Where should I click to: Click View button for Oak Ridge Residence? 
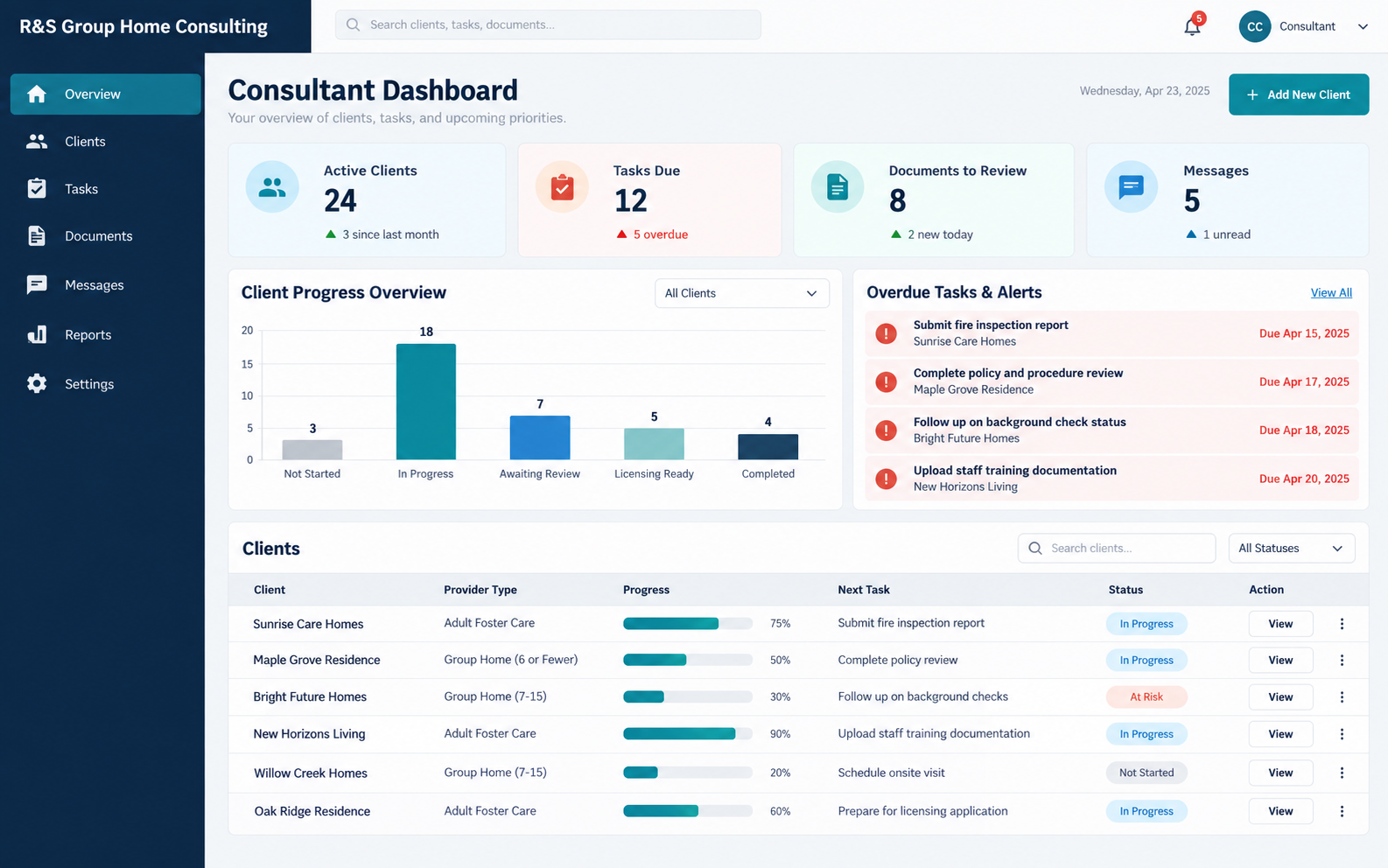click(1280, 811)
